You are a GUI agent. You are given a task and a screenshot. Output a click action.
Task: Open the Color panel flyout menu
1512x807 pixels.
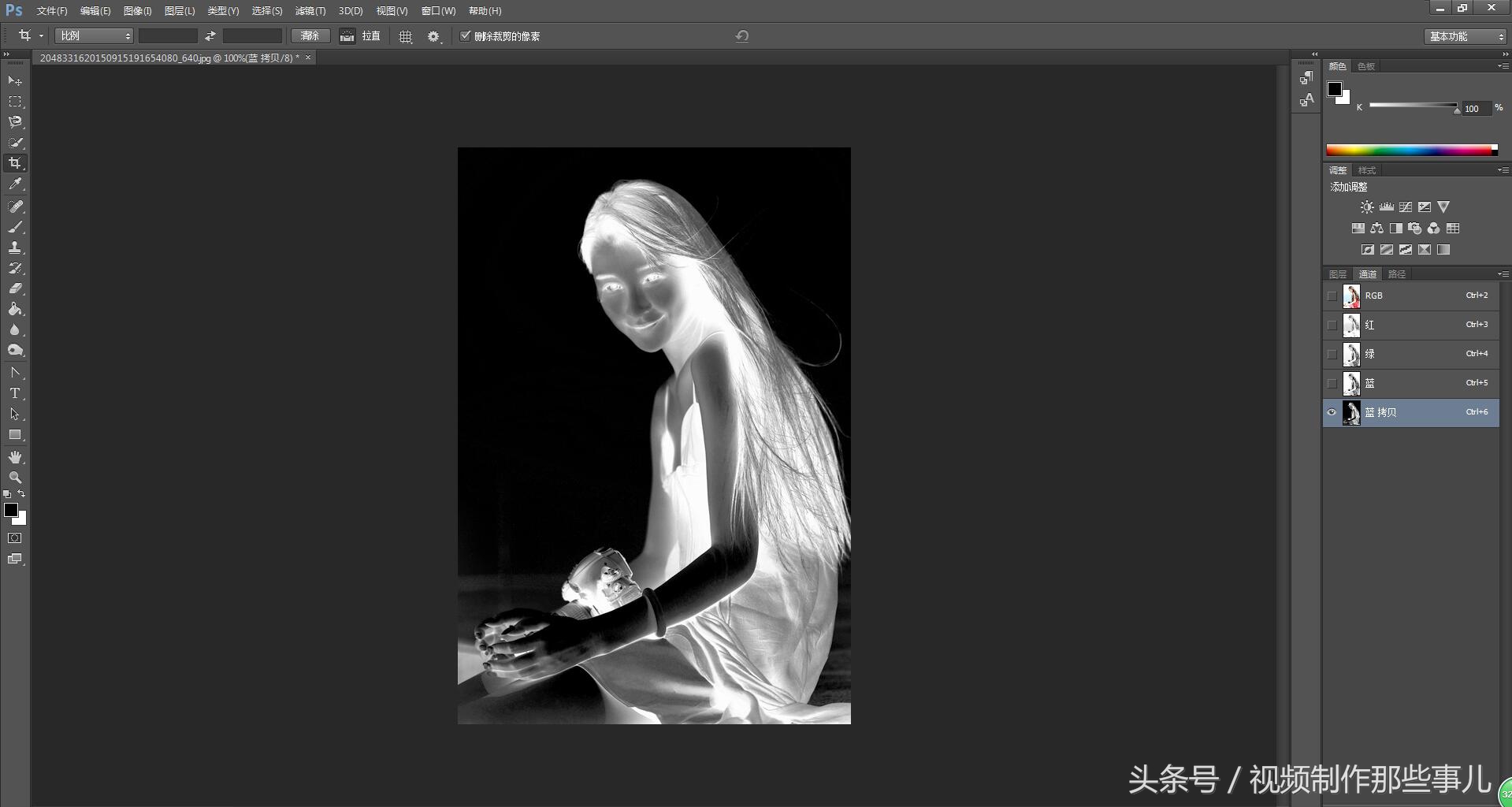1503,66
